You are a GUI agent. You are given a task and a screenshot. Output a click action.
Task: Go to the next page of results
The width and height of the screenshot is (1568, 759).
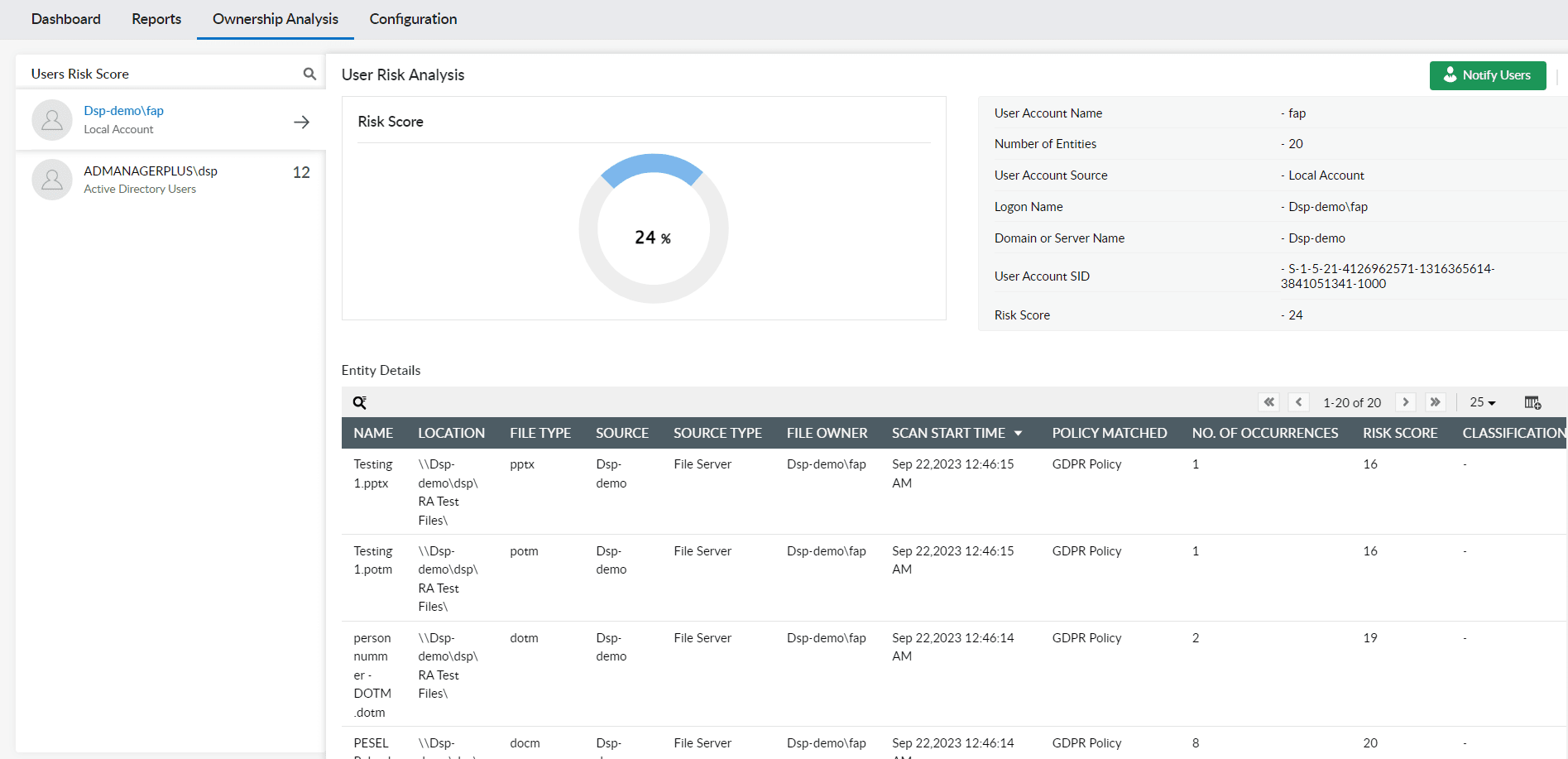tap(1405, 402)
